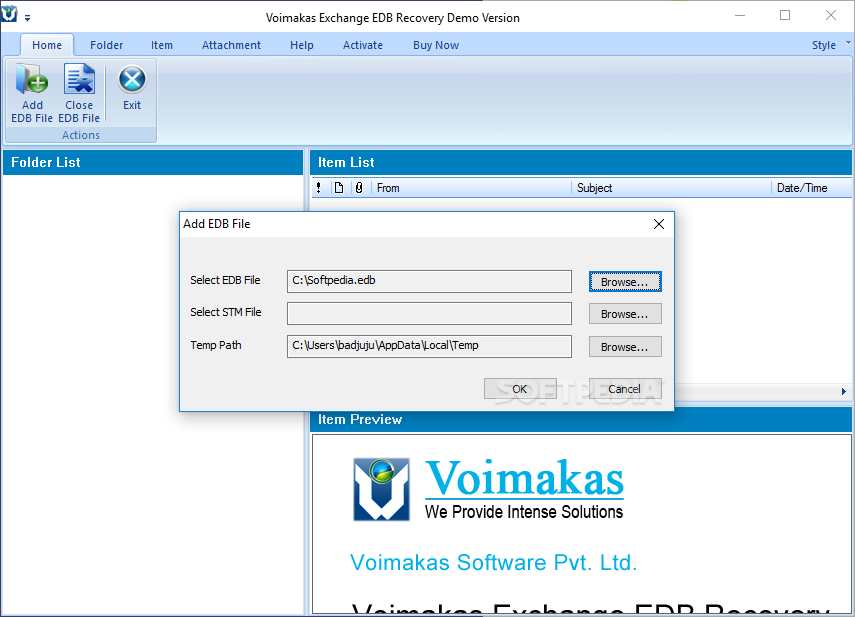Click the Item Preview panel header
Image resolution: width=855 pixels, height=617 pixels.
click(x=581, y=420)
